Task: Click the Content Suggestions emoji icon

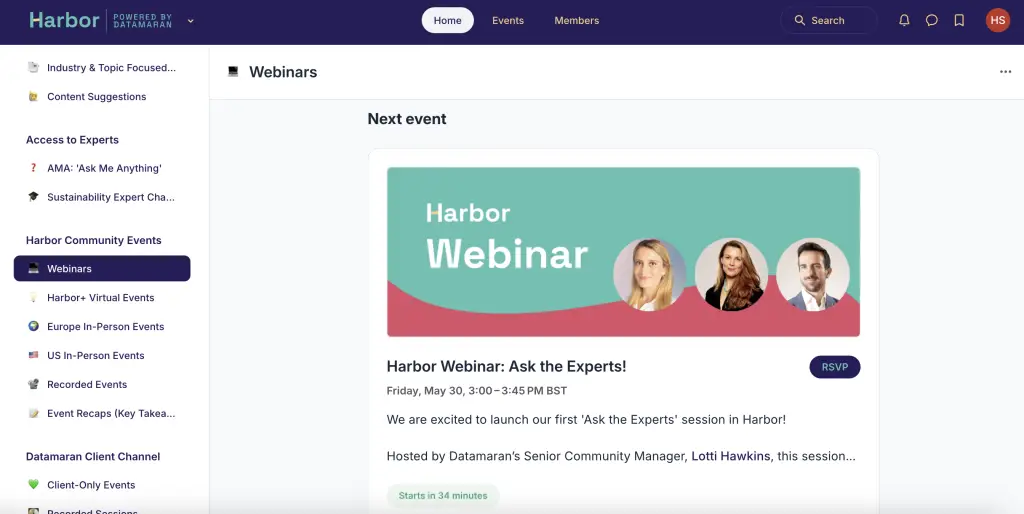Action: (33, 97)
